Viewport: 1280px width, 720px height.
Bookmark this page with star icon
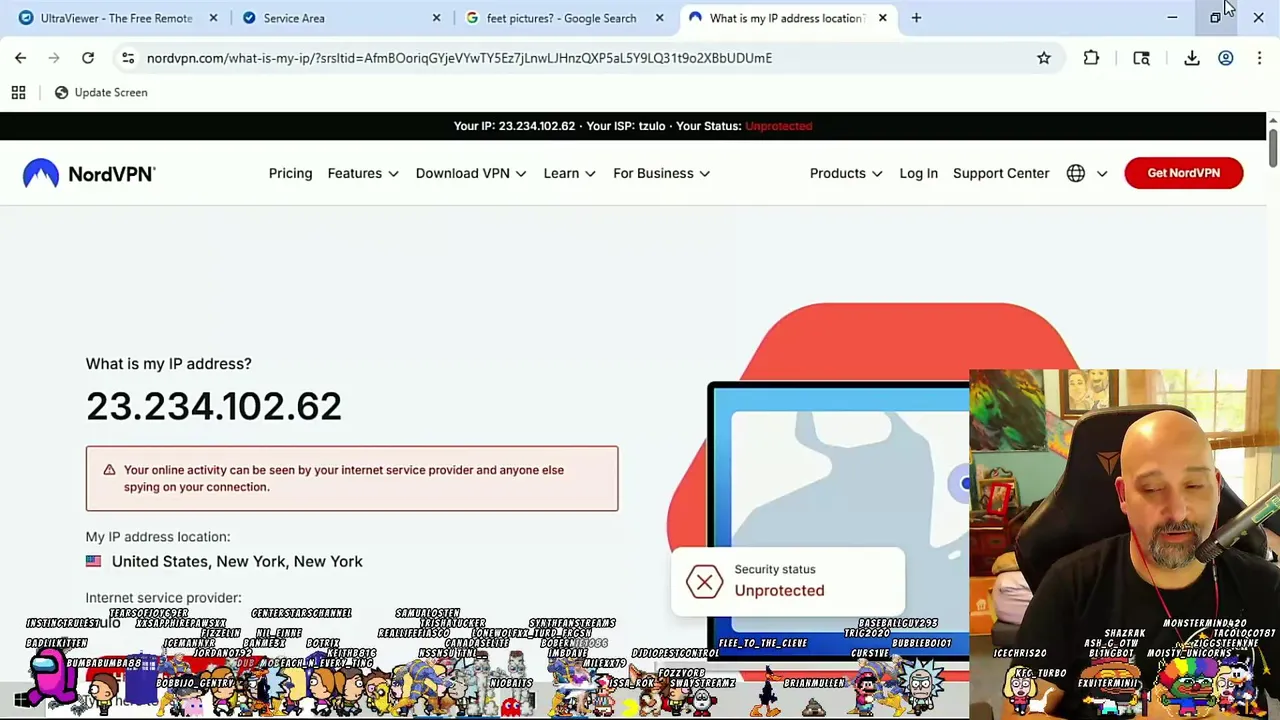click(x=1044, y=58)
